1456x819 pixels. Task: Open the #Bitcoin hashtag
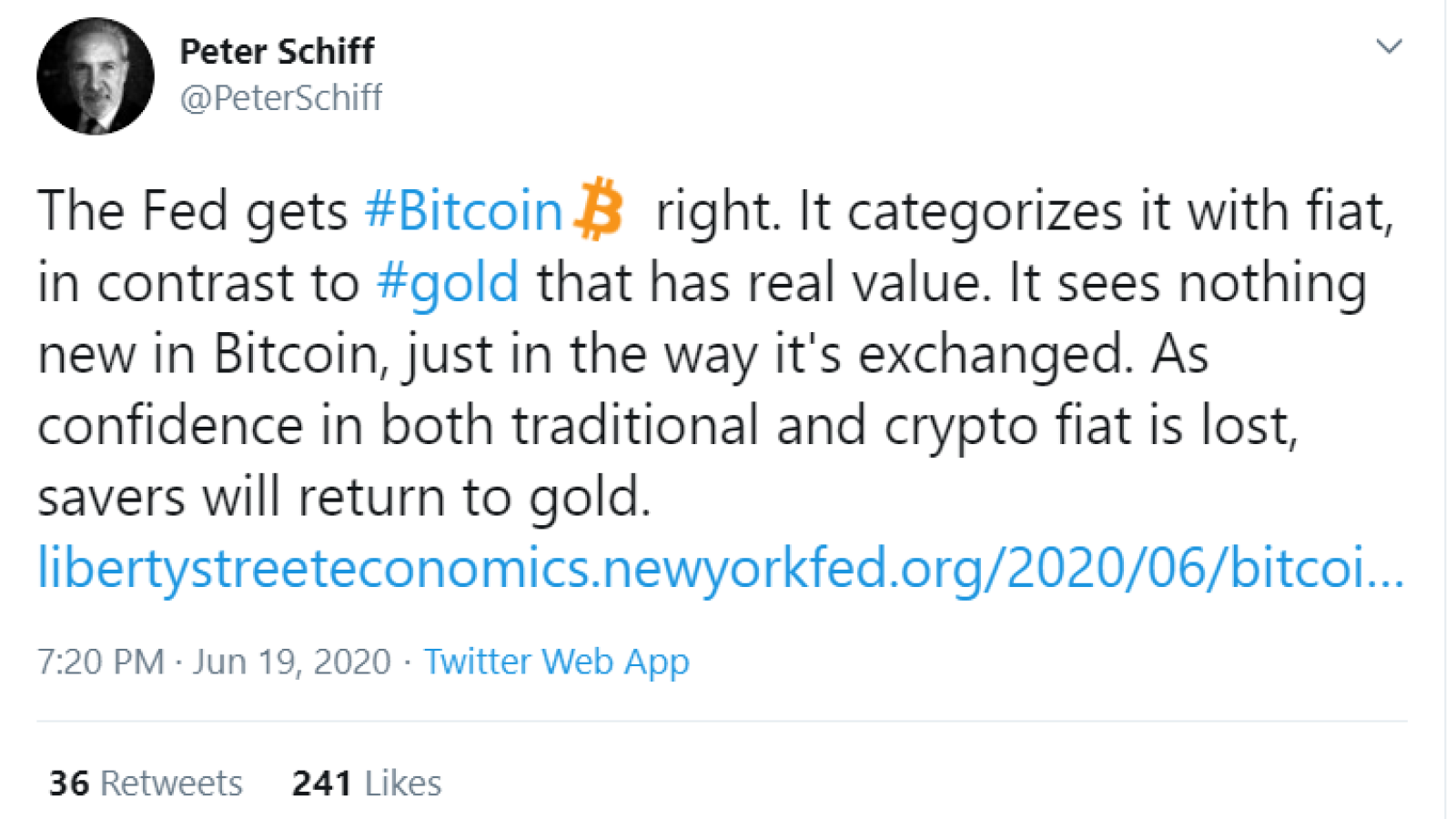coord(463,211)
